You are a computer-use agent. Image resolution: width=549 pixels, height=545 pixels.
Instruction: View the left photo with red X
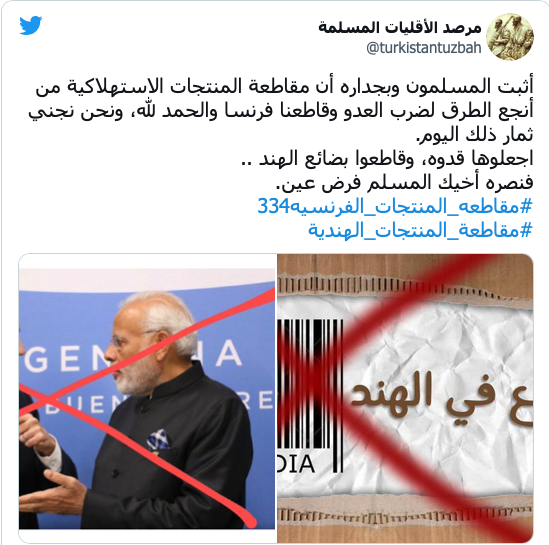tap(147, 399)
